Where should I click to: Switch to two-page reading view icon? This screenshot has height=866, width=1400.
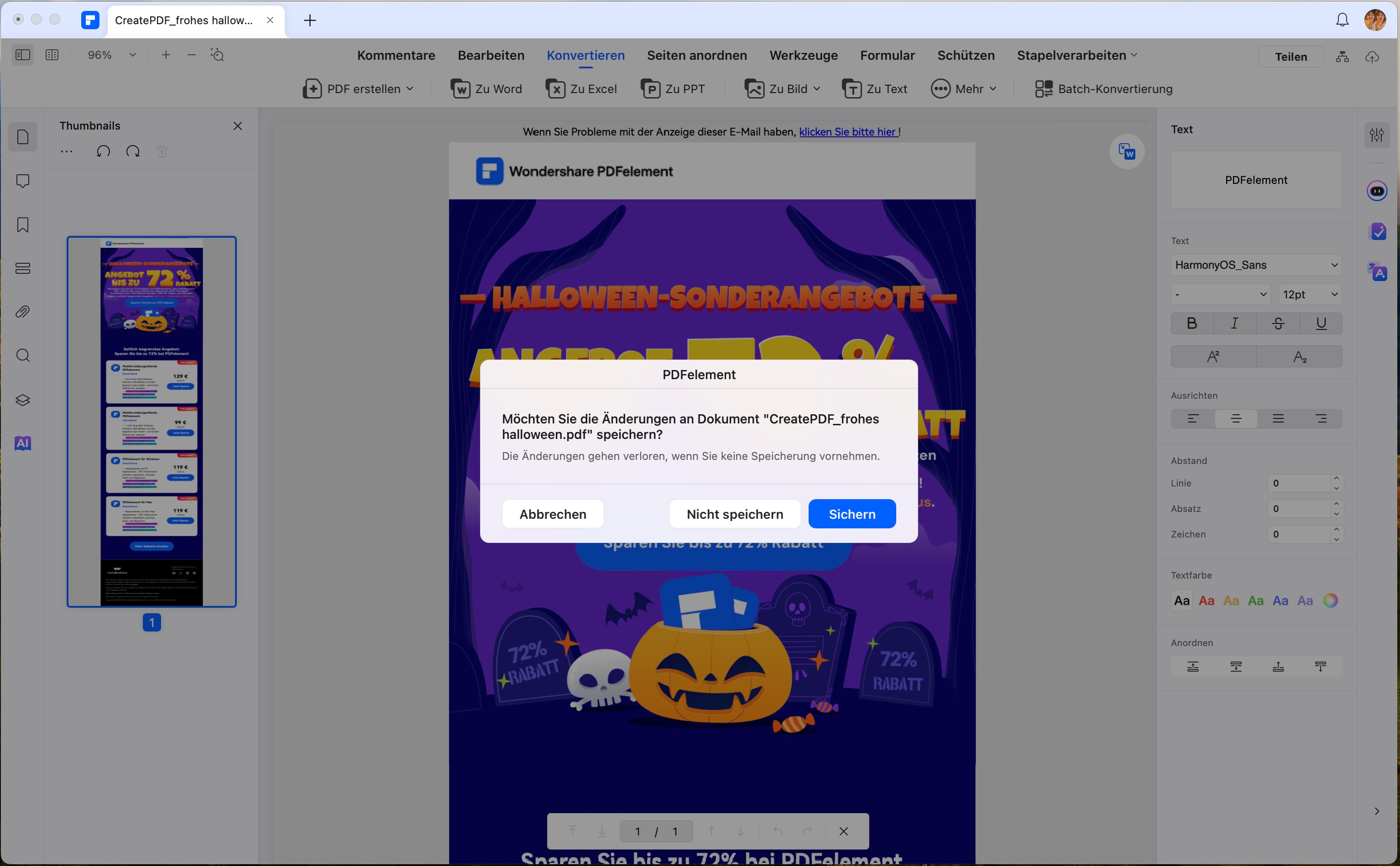click(x=52, y=55)
